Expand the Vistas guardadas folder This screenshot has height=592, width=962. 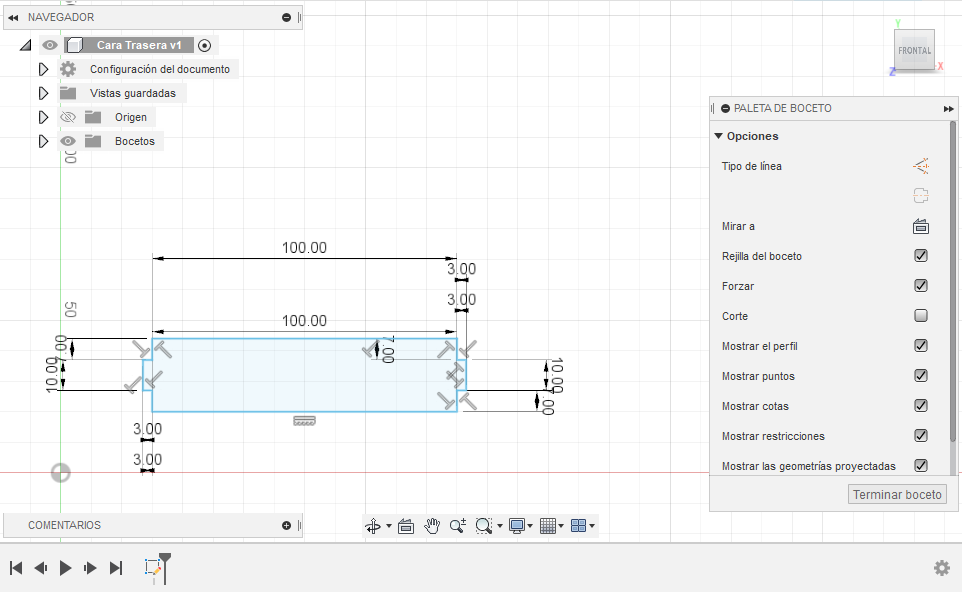[43, 93]
